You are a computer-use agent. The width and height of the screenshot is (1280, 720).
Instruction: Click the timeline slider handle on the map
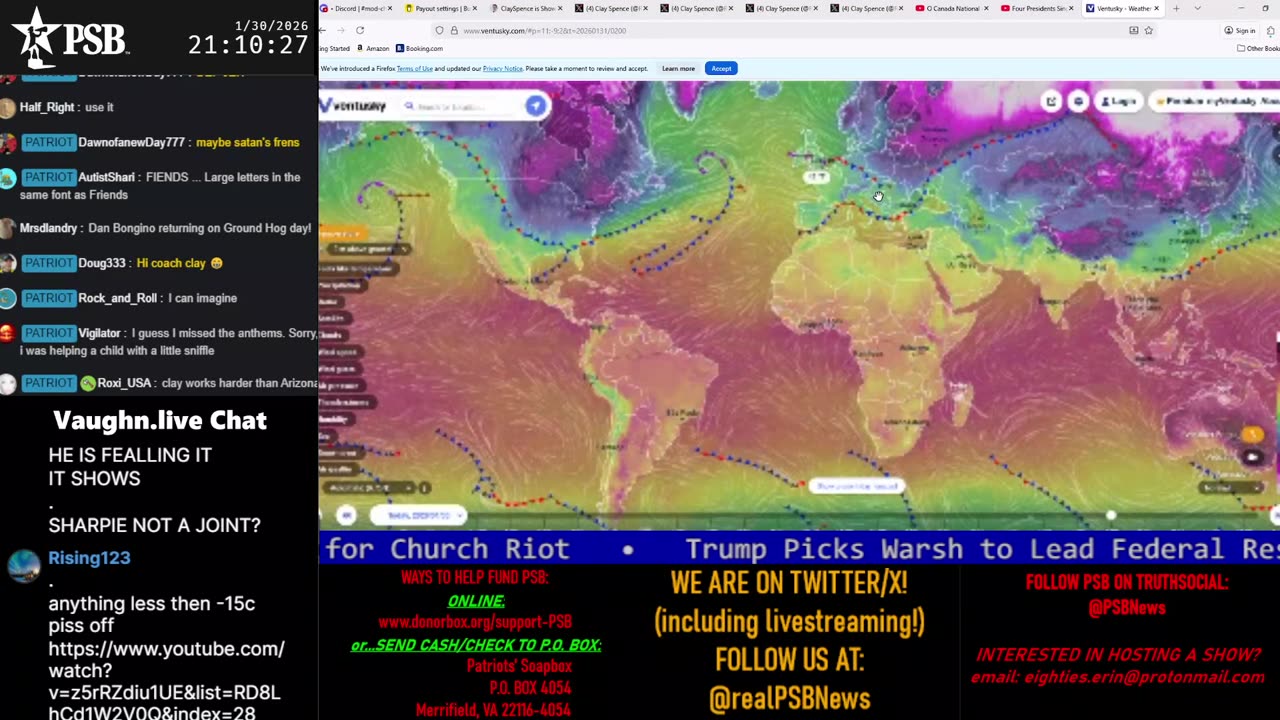point(1110,515)
